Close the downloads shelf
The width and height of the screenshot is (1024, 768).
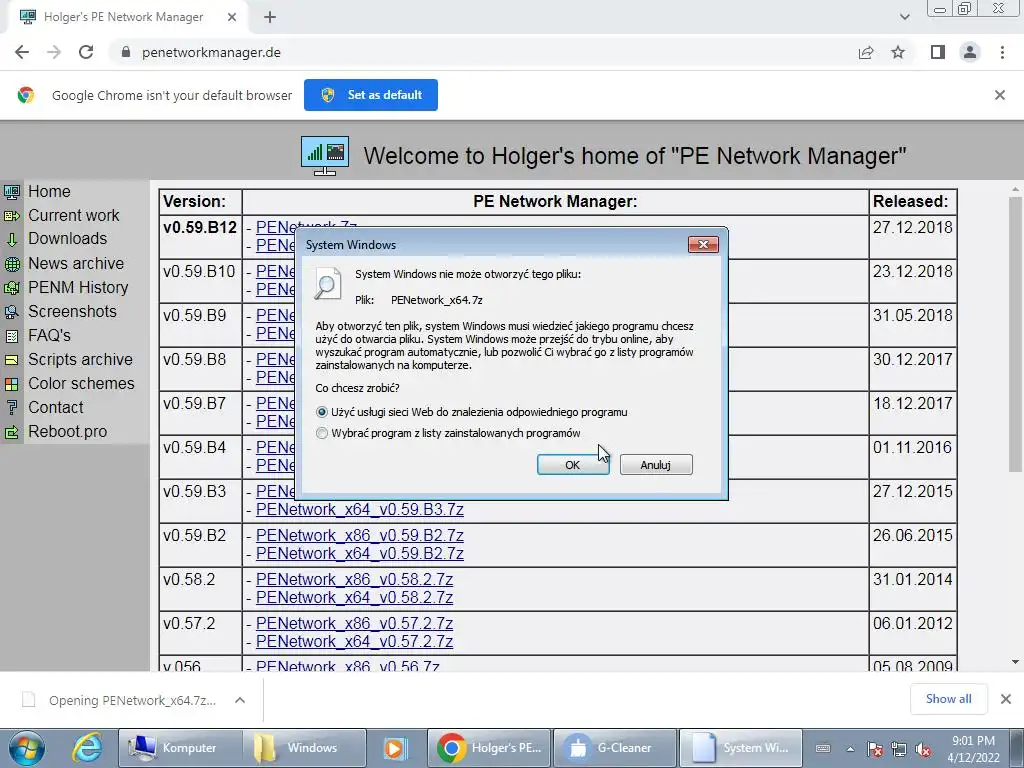[1006, 699]
